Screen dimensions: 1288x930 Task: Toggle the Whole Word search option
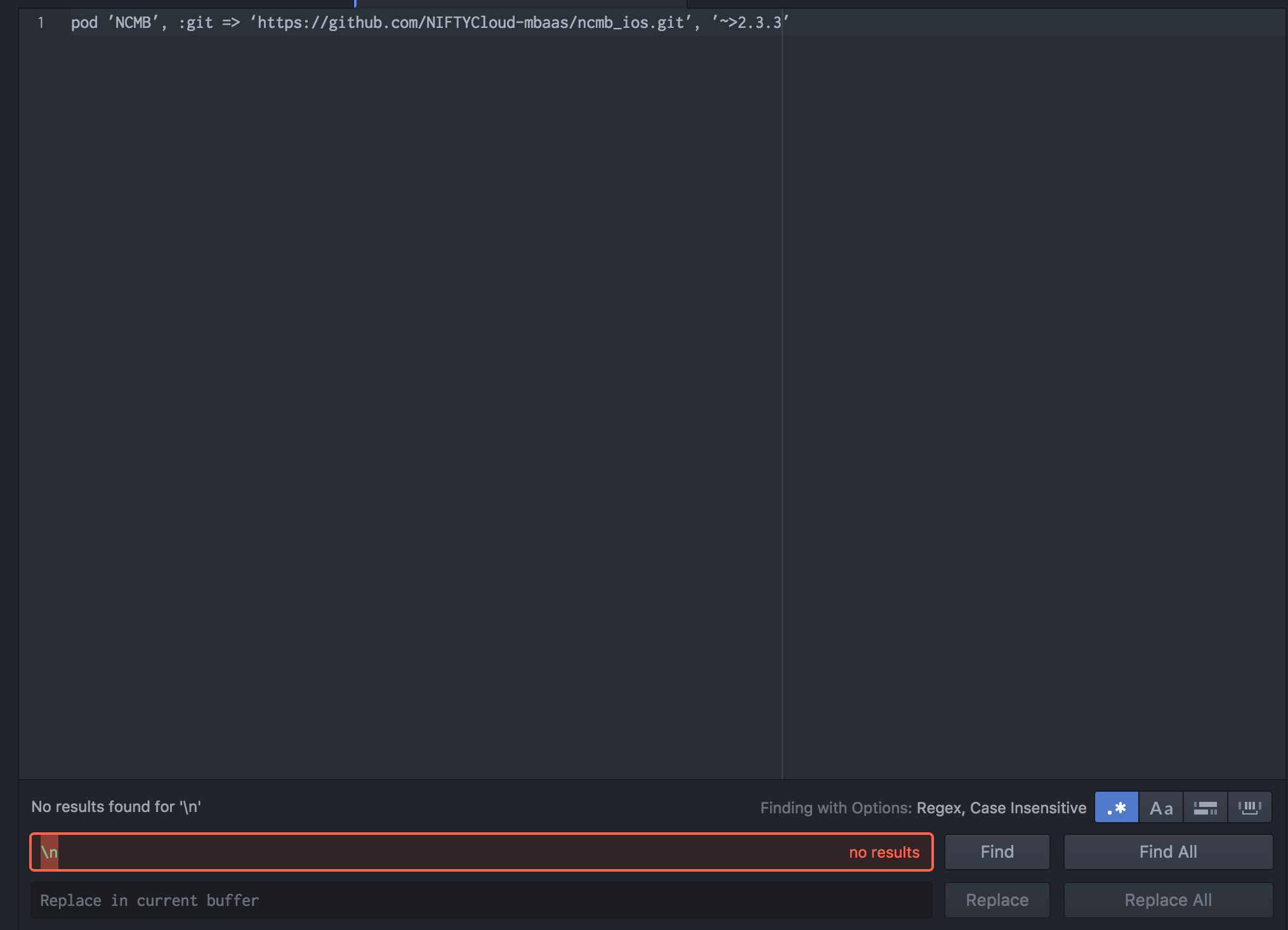click(x=1249, y=808)
